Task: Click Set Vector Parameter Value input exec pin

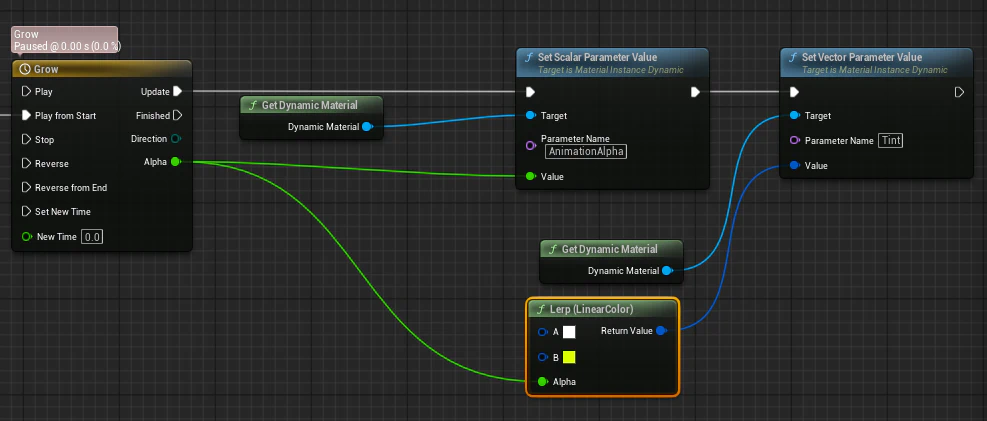Action: pyautogui.click(x=794, y=93)
